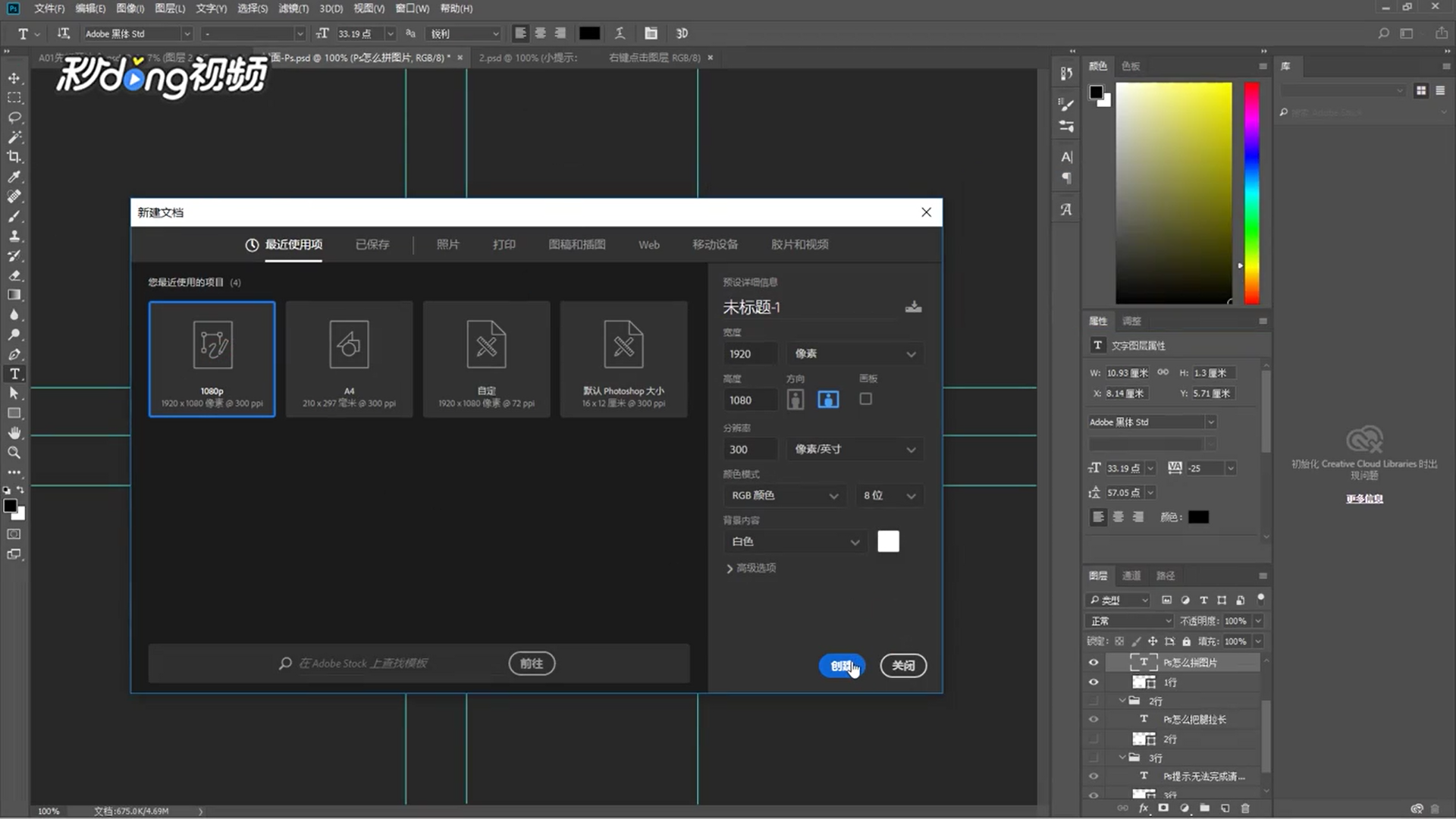The height and width of the screenshot is (819, 1456).
Task: Choose portrait orientation icon
Action: coord(795,400)
